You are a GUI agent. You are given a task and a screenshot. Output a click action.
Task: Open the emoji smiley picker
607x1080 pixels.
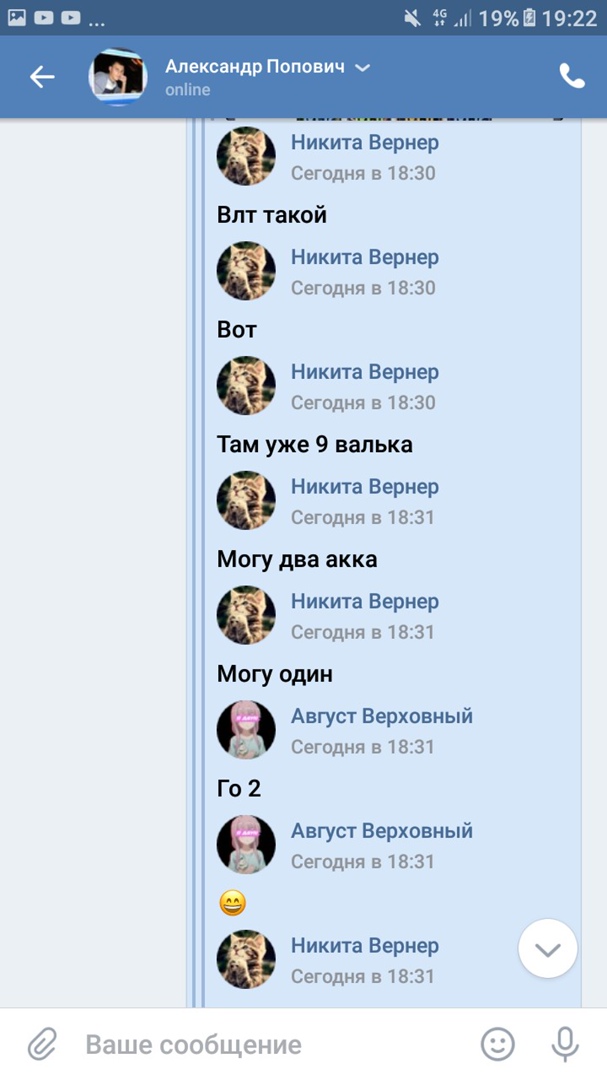[497, 1045]
